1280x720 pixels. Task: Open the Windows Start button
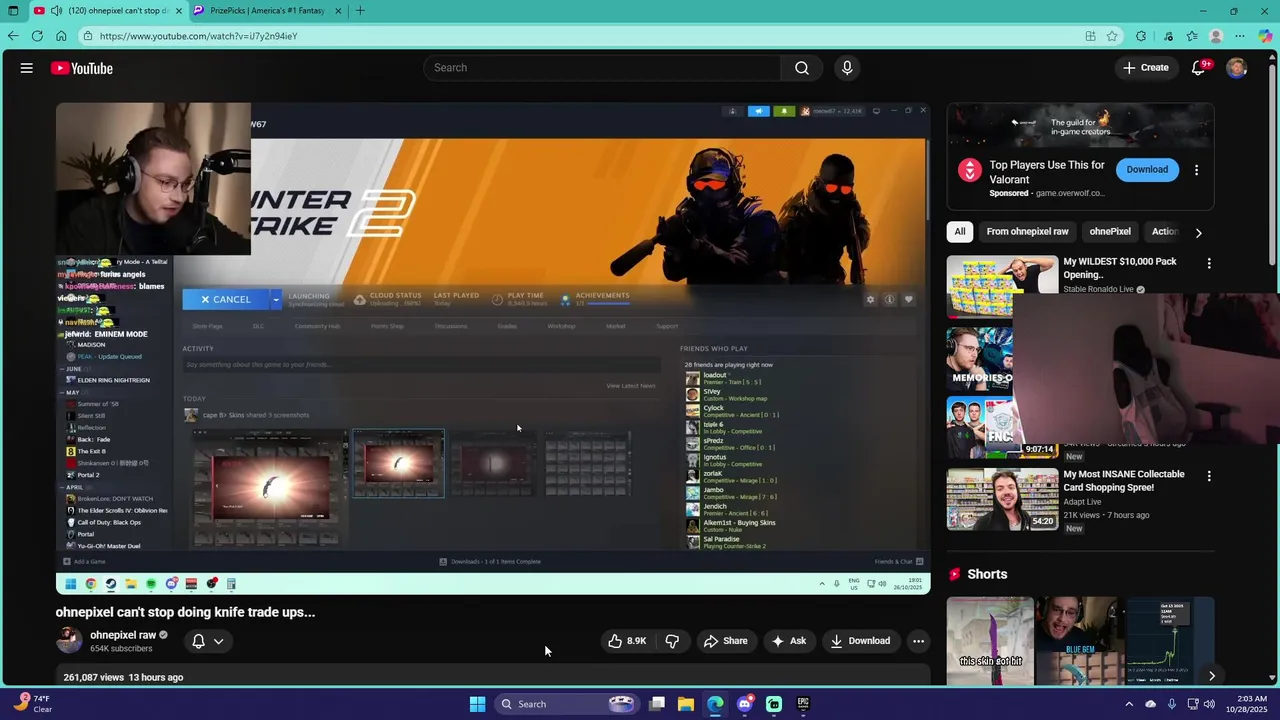pyautogui.click(x=477, y=704)
